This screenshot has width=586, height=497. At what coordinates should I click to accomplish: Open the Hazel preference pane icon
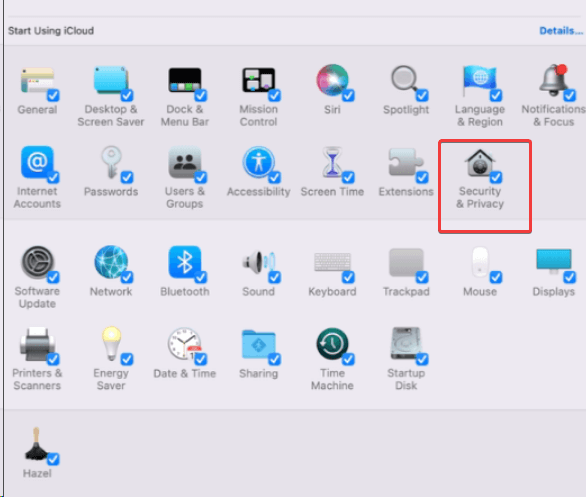[x=36, y=444]
